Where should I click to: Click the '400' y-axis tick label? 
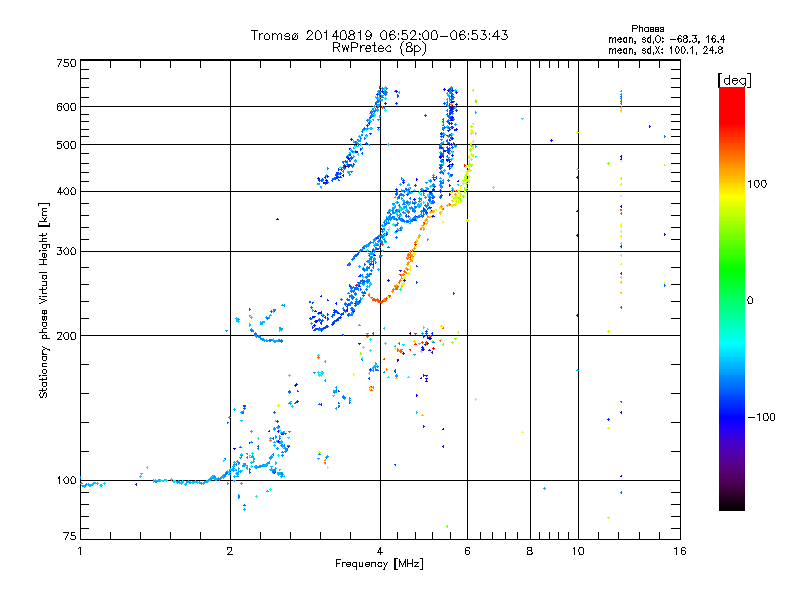[x=66, y=191]
